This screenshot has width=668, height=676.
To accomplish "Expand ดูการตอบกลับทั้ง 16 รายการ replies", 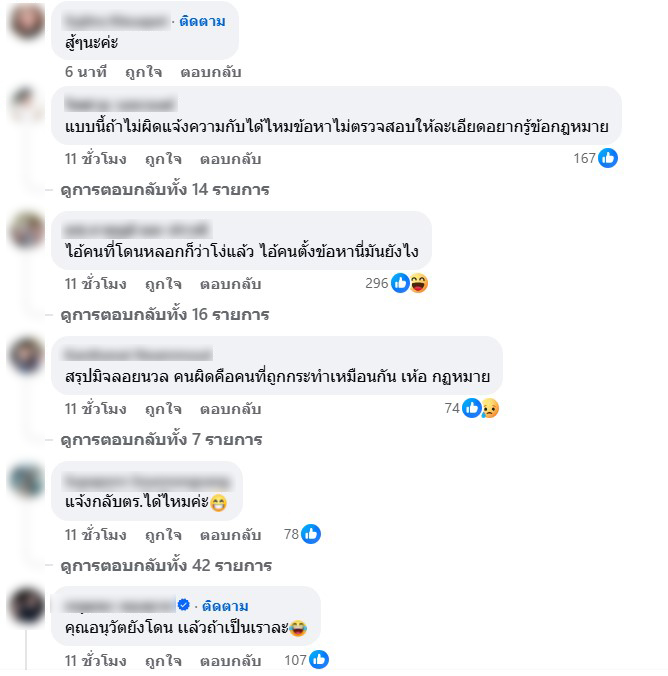I will pos(165,314).
